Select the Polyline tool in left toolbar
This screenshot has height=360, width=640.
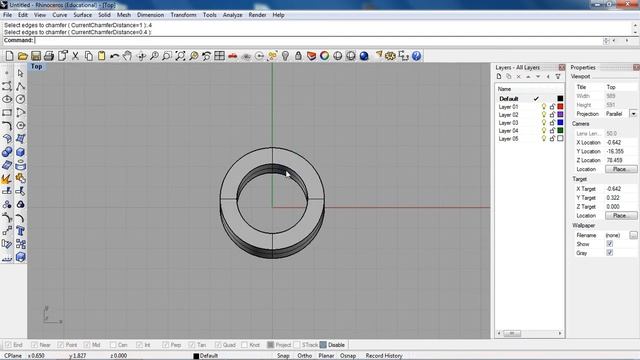click(x=20, y=87)
